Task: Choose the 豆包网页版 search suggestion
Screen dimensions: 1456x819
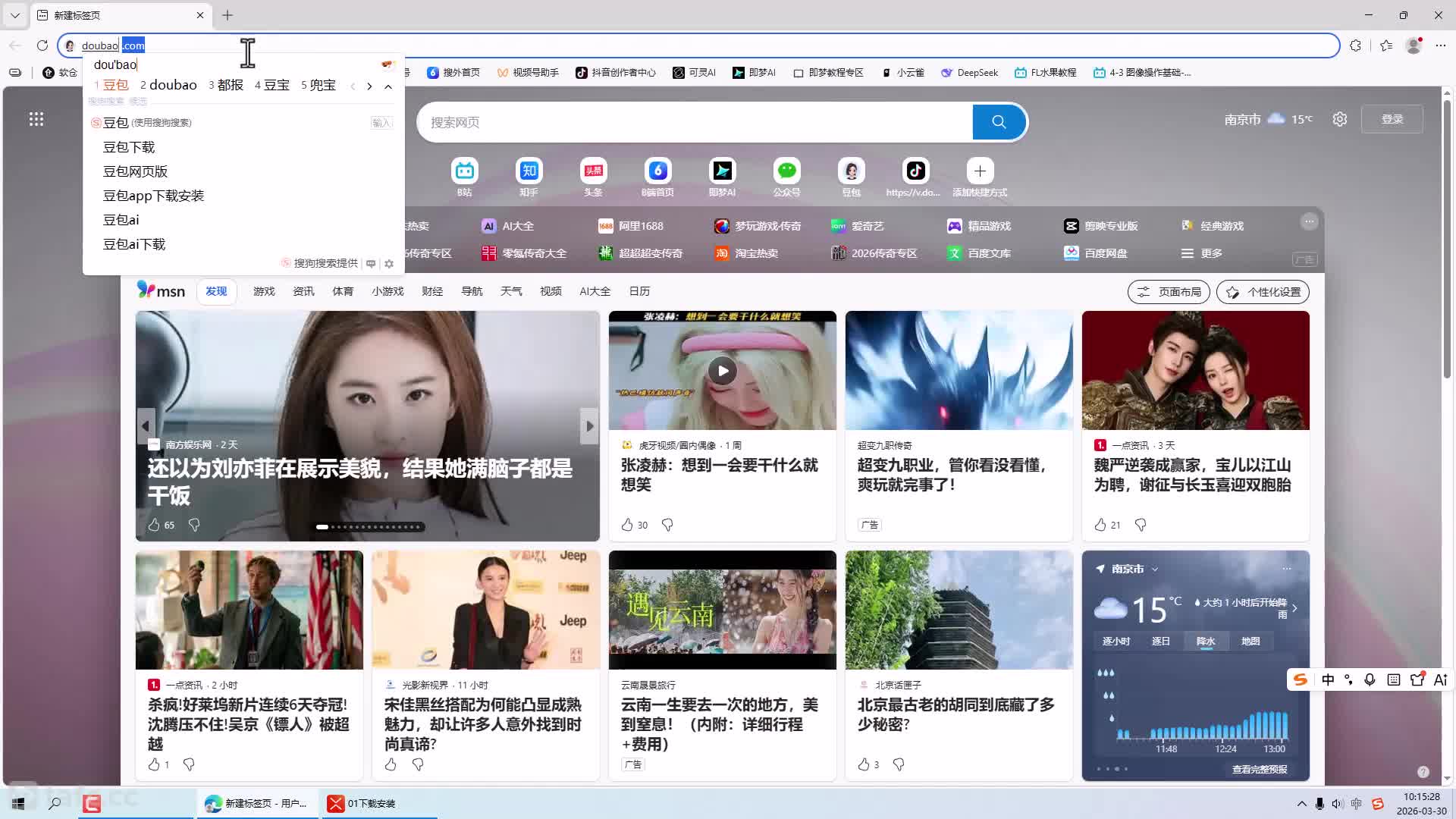Action: pos(135,171)
